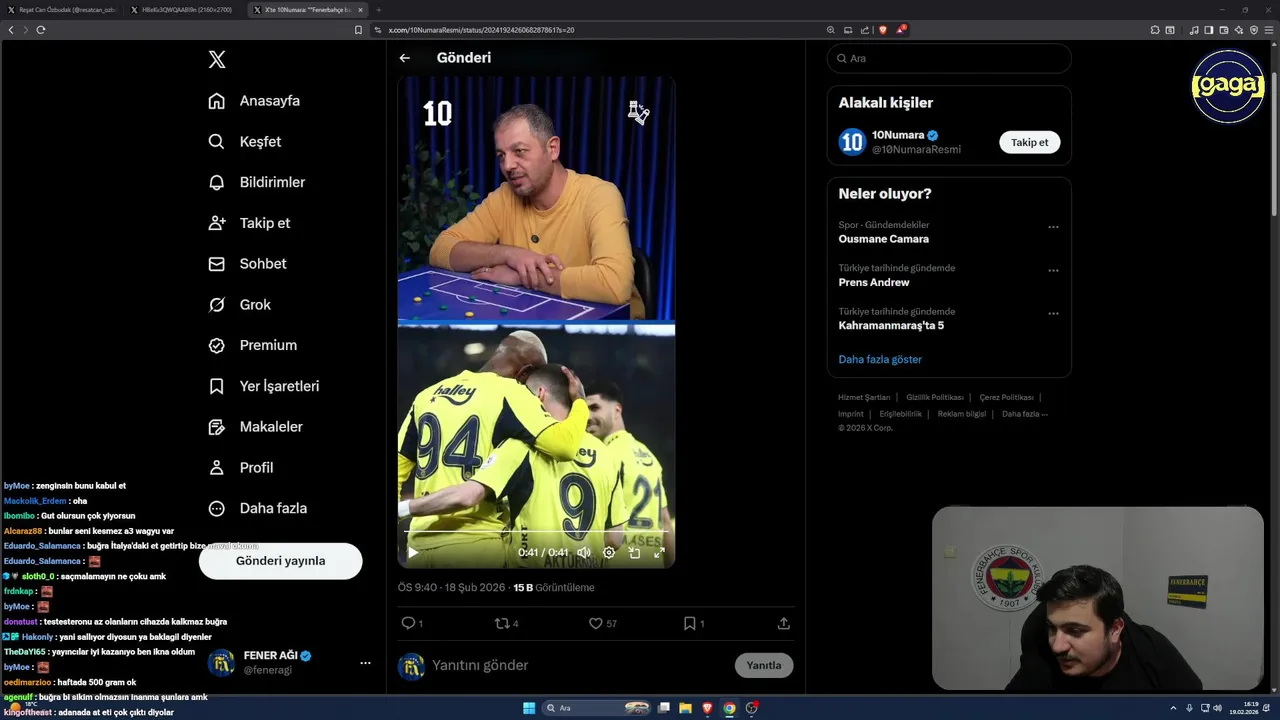This screenshot has height=720, width=1280.
Task: Open Windows Start menu
Action: 529,708
